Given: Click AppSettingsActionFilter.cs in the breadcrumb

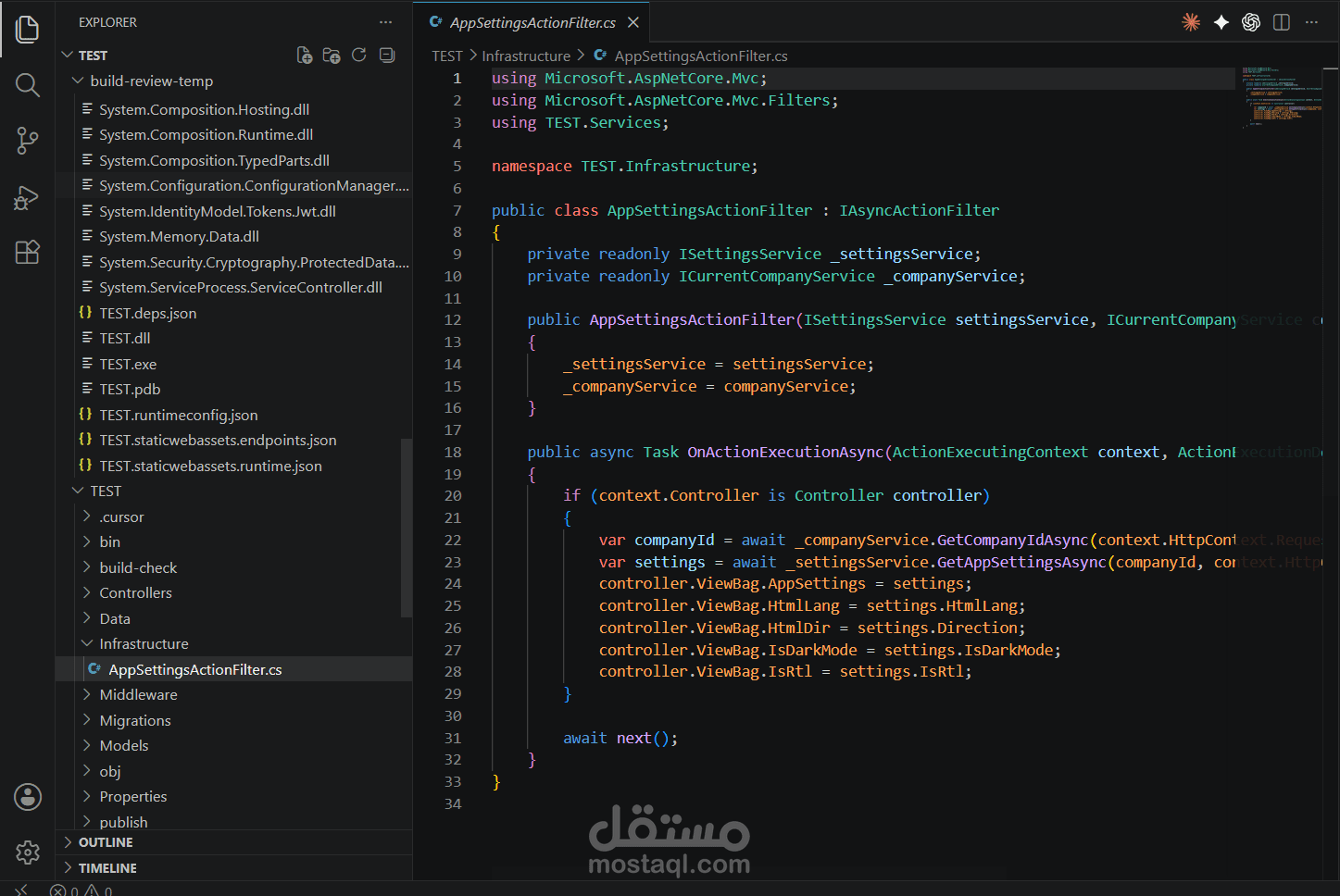Looking at the screenshot, I should pos(701,56).
